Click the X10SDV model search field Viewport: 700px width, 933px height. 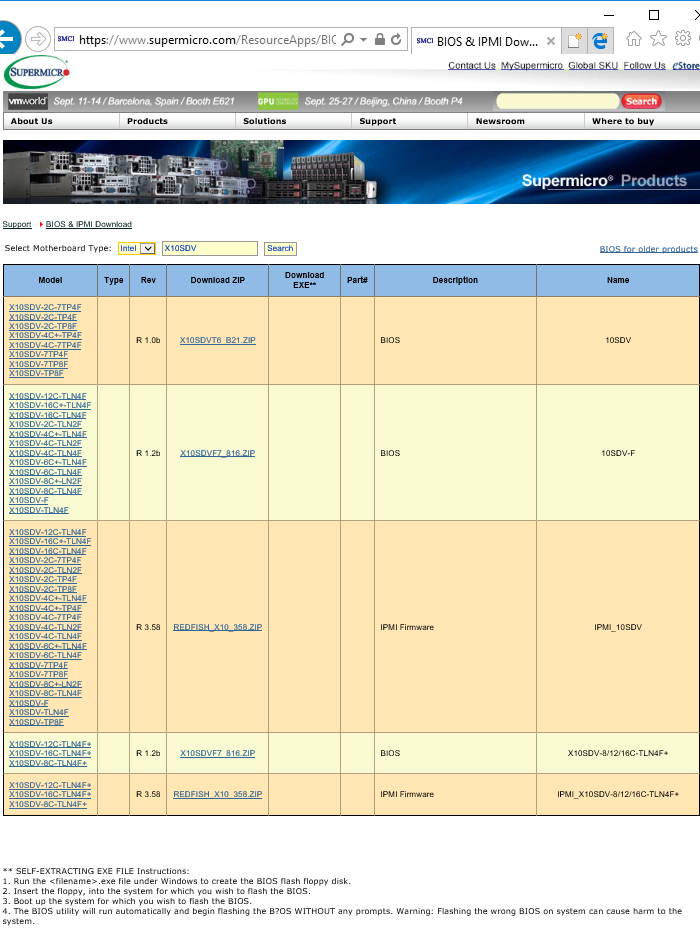coord(210,248)
